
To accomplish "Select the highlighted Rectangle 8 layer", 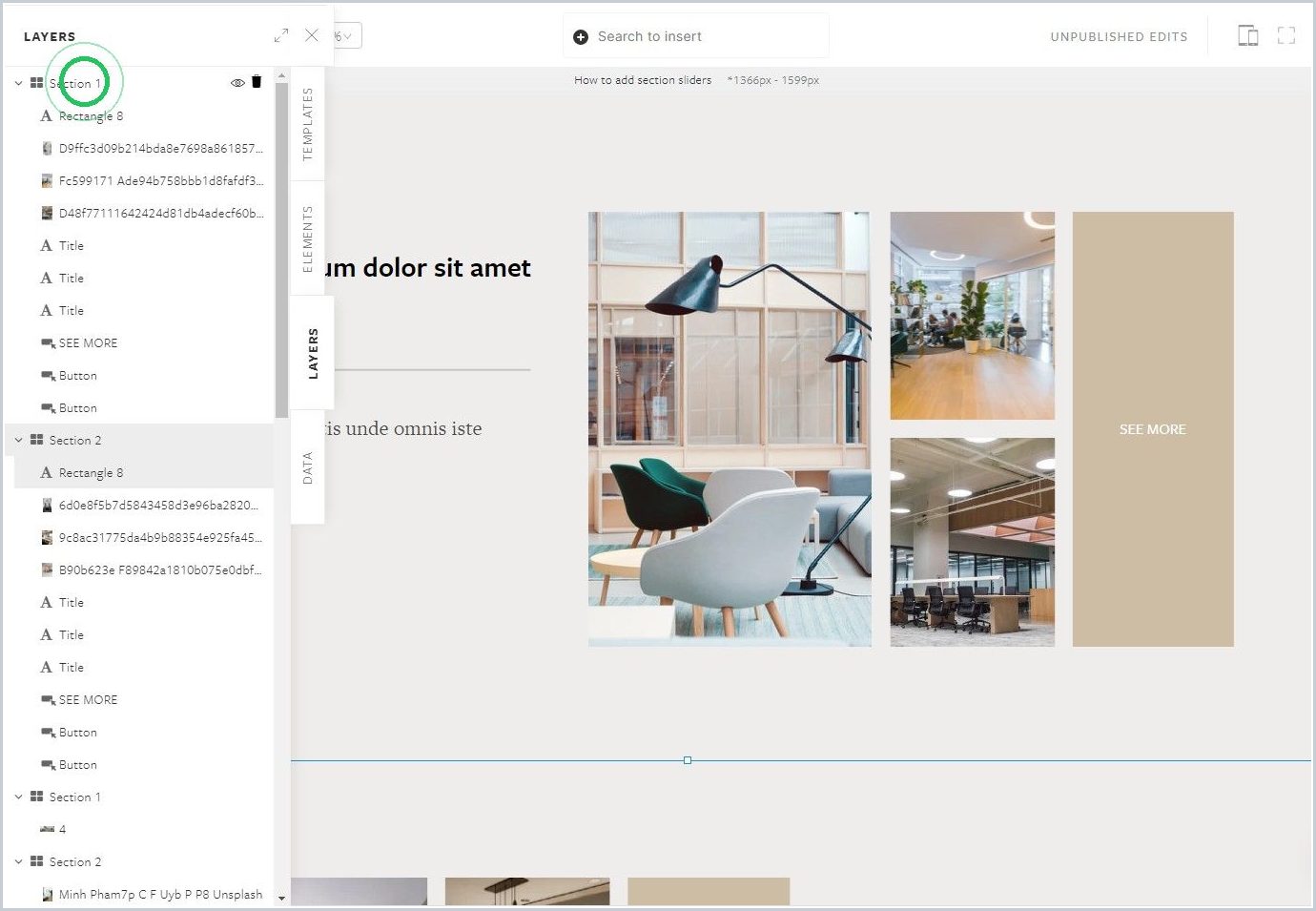I will (x=143, y=472).
